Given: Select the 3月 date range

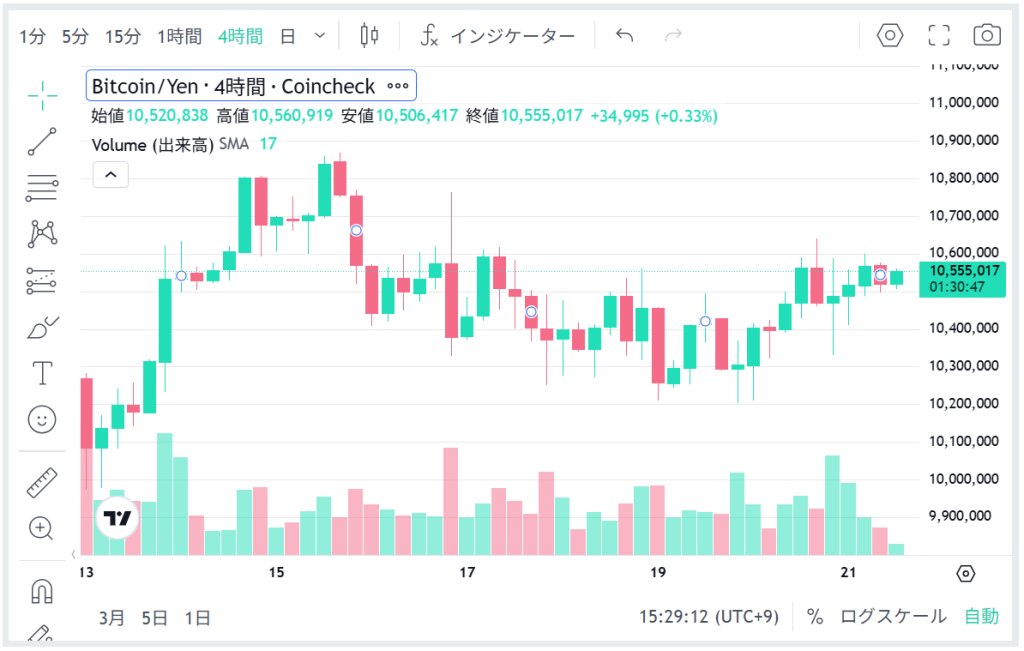Looking at the screenshot, I should click(112, 617).
